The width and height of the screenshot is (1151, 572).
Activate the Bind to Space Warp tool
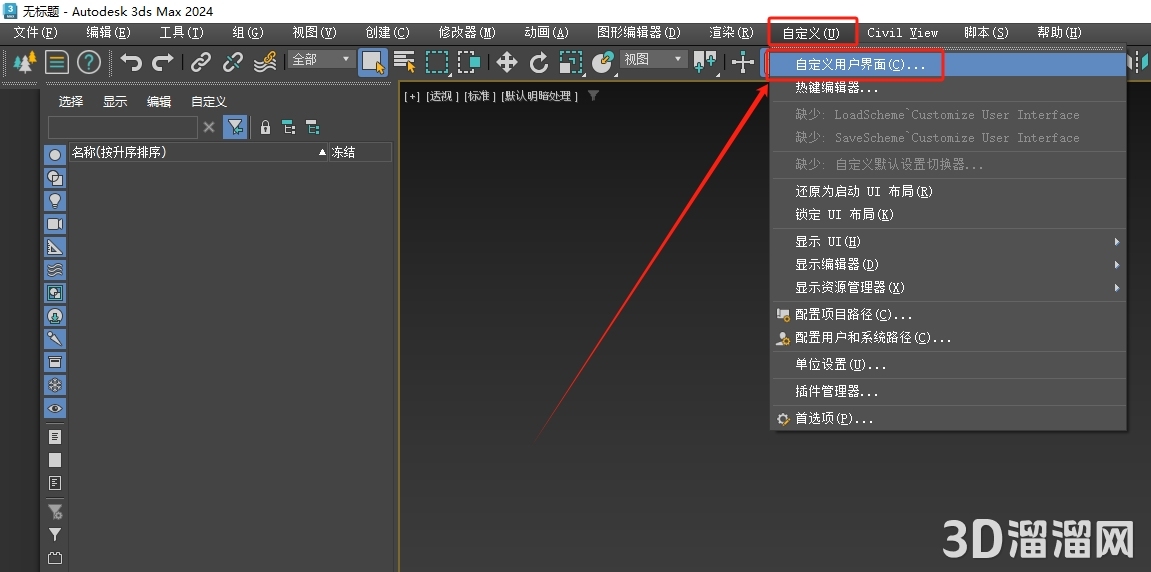265,62
